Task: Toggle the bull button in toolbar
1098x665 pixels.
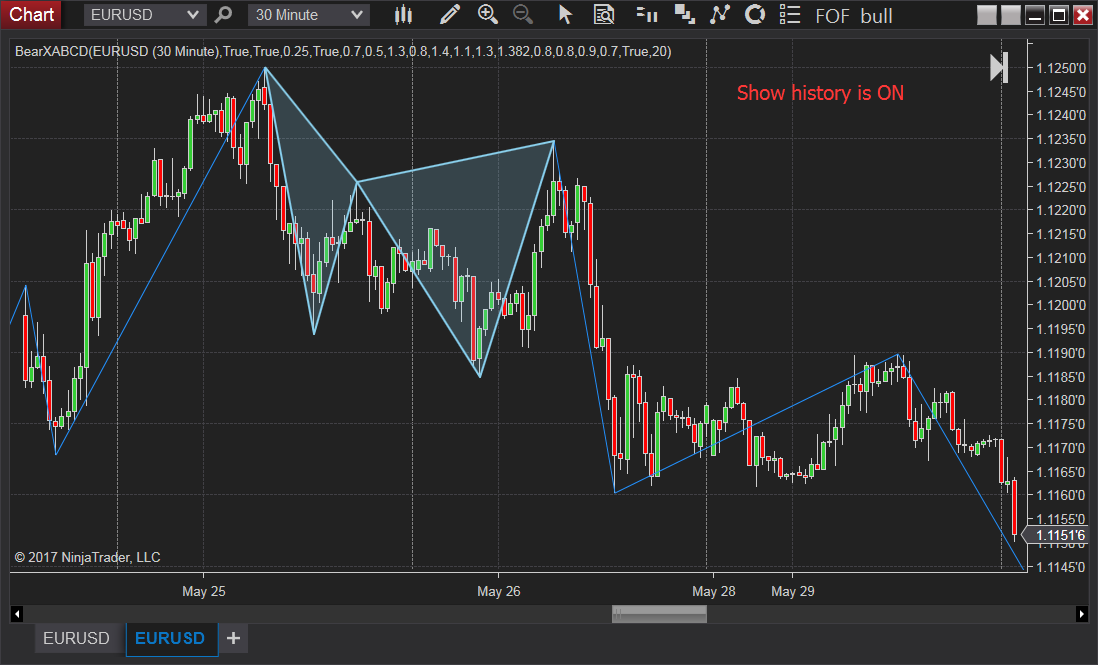Action: coord(876,15)
